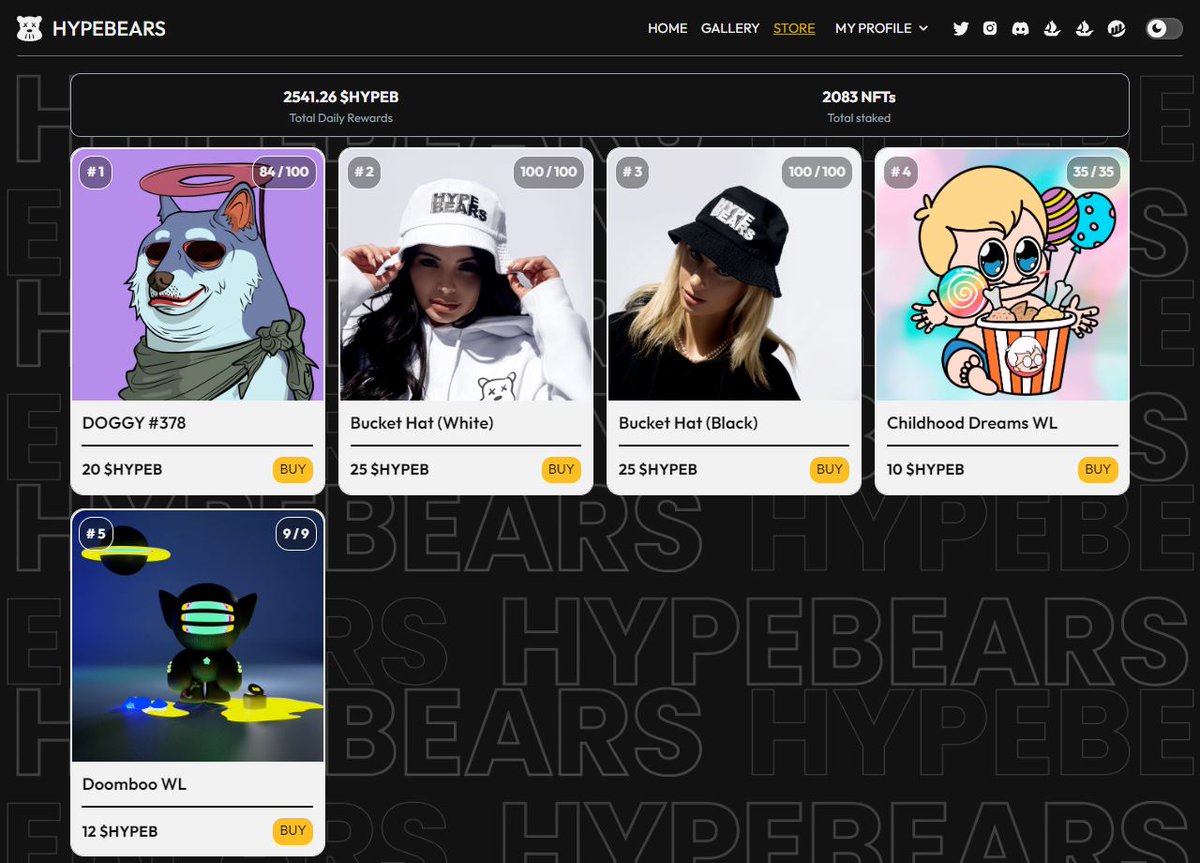
Task: Click the Bucket Hat (White) title
Action: tap(422, 423)
